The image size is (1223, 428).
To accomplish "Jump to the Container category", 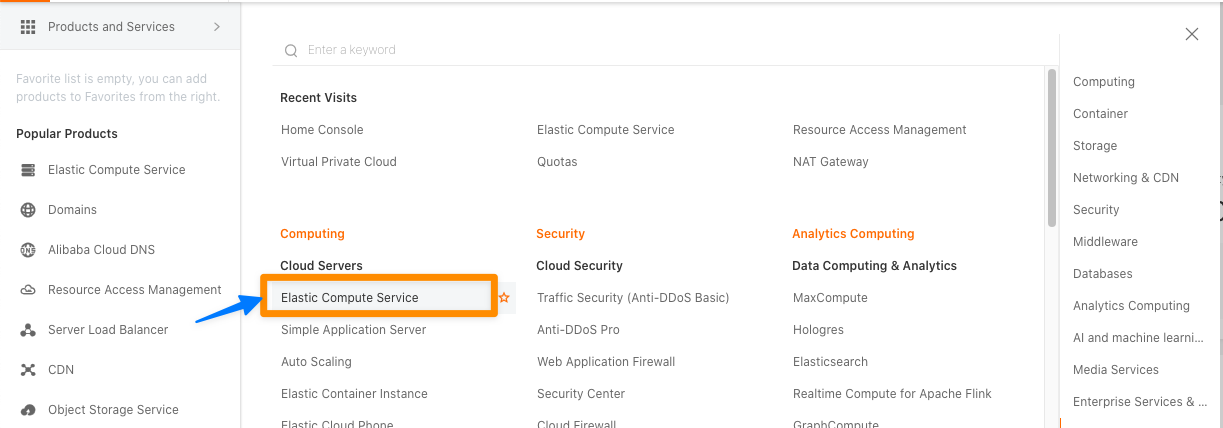I will [1100, 114].
